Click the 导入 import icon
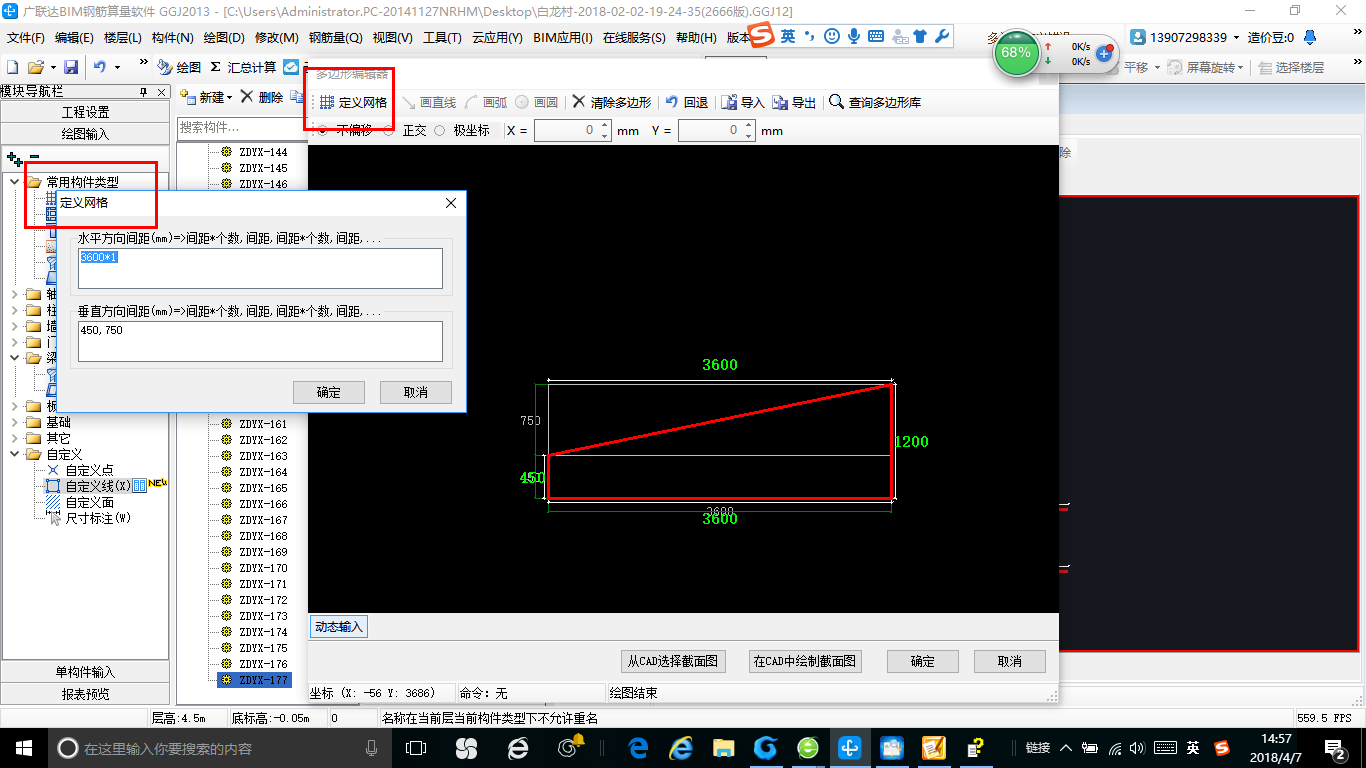Viewport: 1366px width, 768px height. click(729, 102)
